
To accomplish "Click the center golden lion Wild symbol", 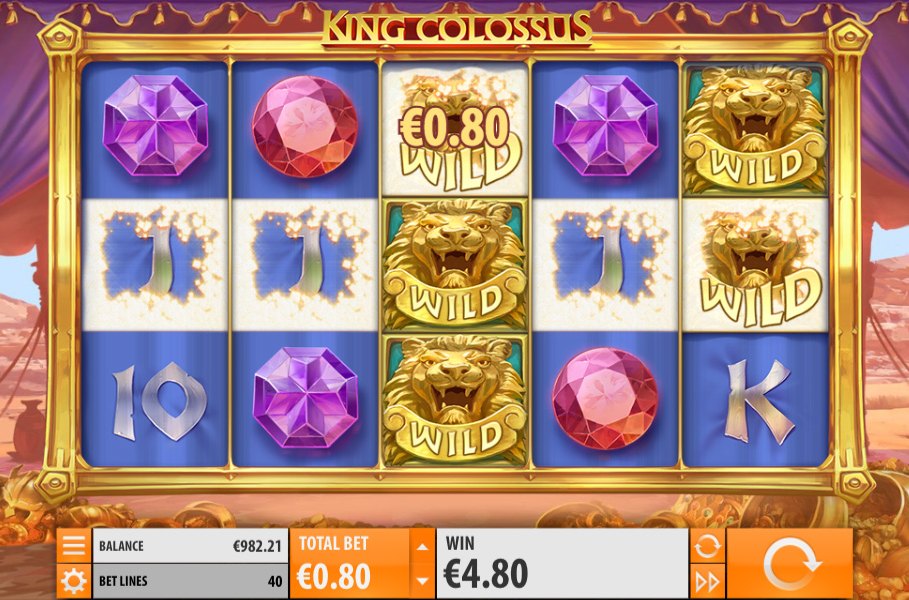I will pyautogui.click(x=454, y=264).
